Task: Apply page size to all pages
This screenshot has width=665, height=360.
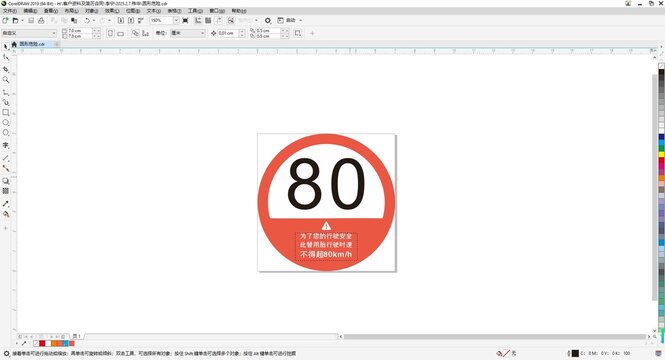Action: [135, 33]
